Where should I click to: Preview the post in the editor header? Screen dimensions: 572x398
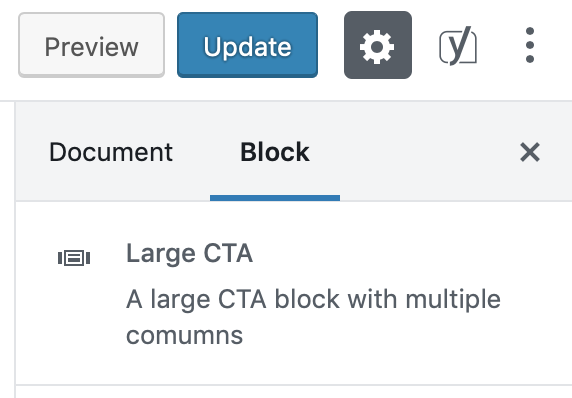pos(92,45)
